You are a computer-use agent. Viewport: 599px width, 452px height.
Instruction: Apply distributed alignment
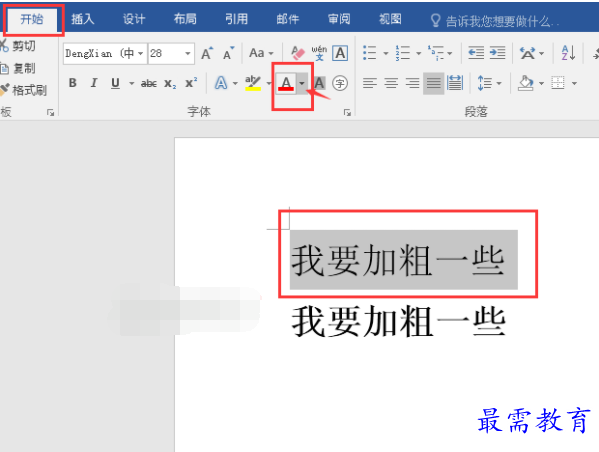coord(455,83)
